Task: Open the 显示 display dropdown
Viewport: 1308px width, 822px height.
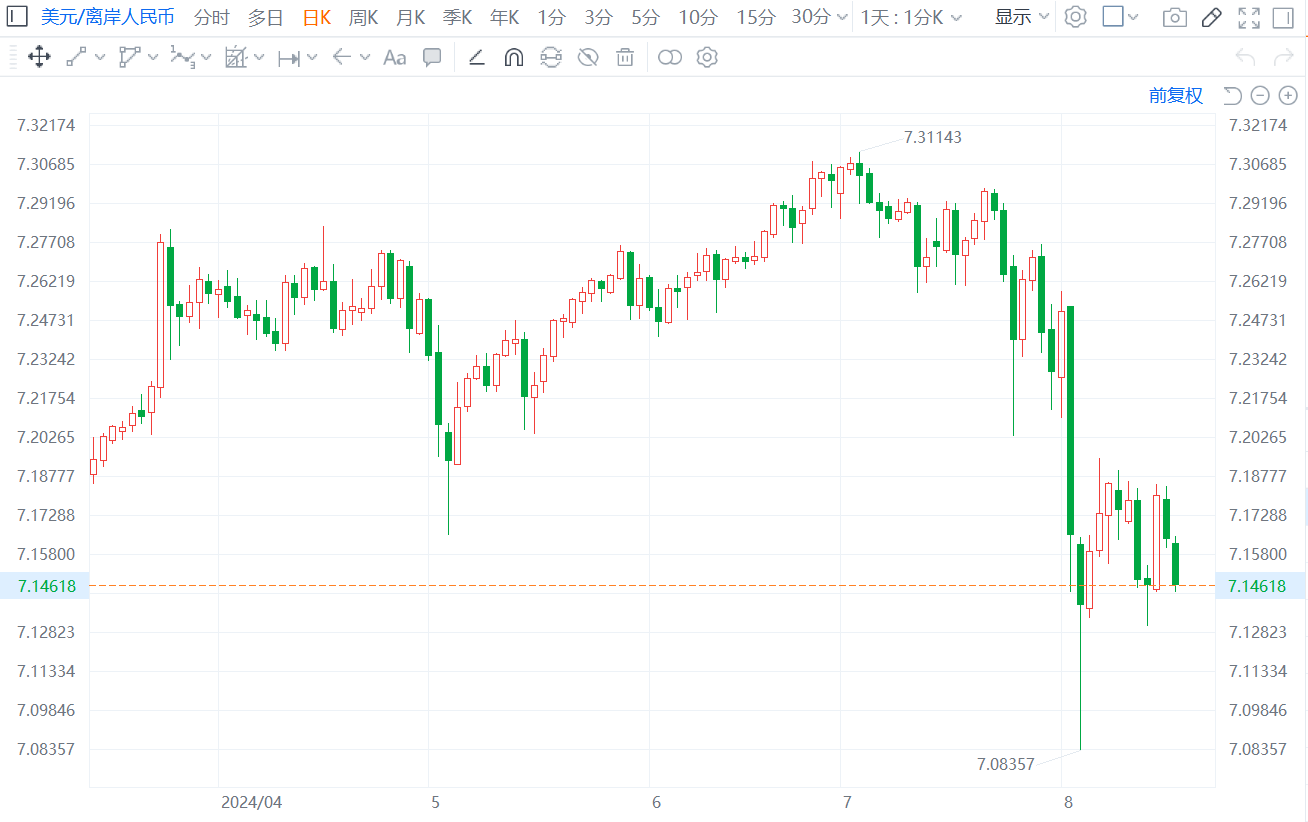Action: tap(1022, 17)
